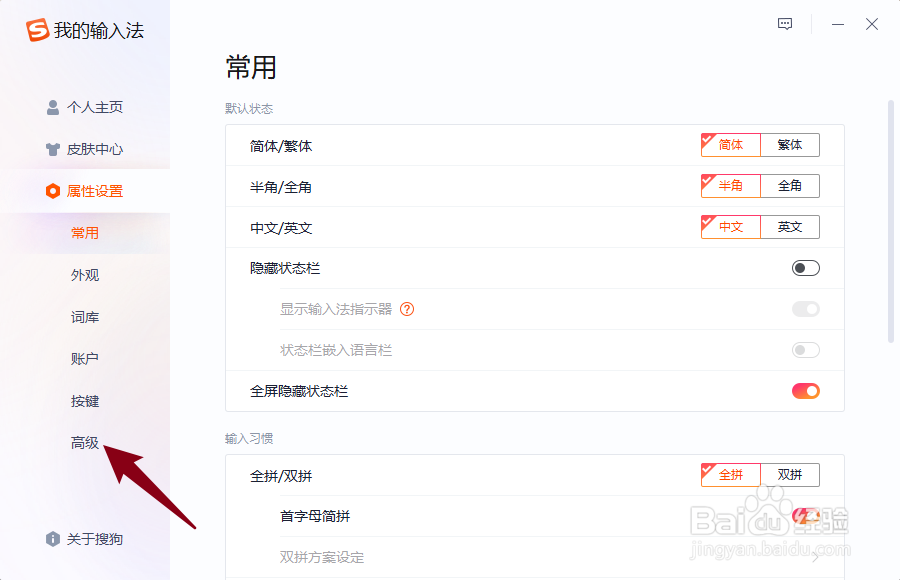The height and width of the screenshot is (580, 900).
Task: Select 属性设置 hexagon icon
Action: (x=53, y=191)
